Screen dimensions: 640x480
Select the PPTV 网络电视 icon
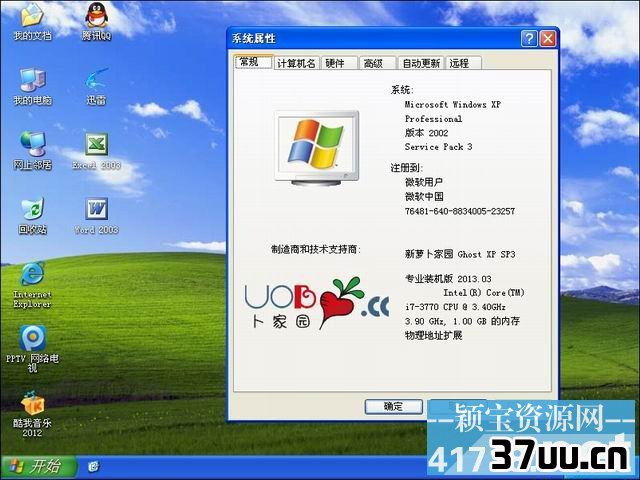coord(32,348)
